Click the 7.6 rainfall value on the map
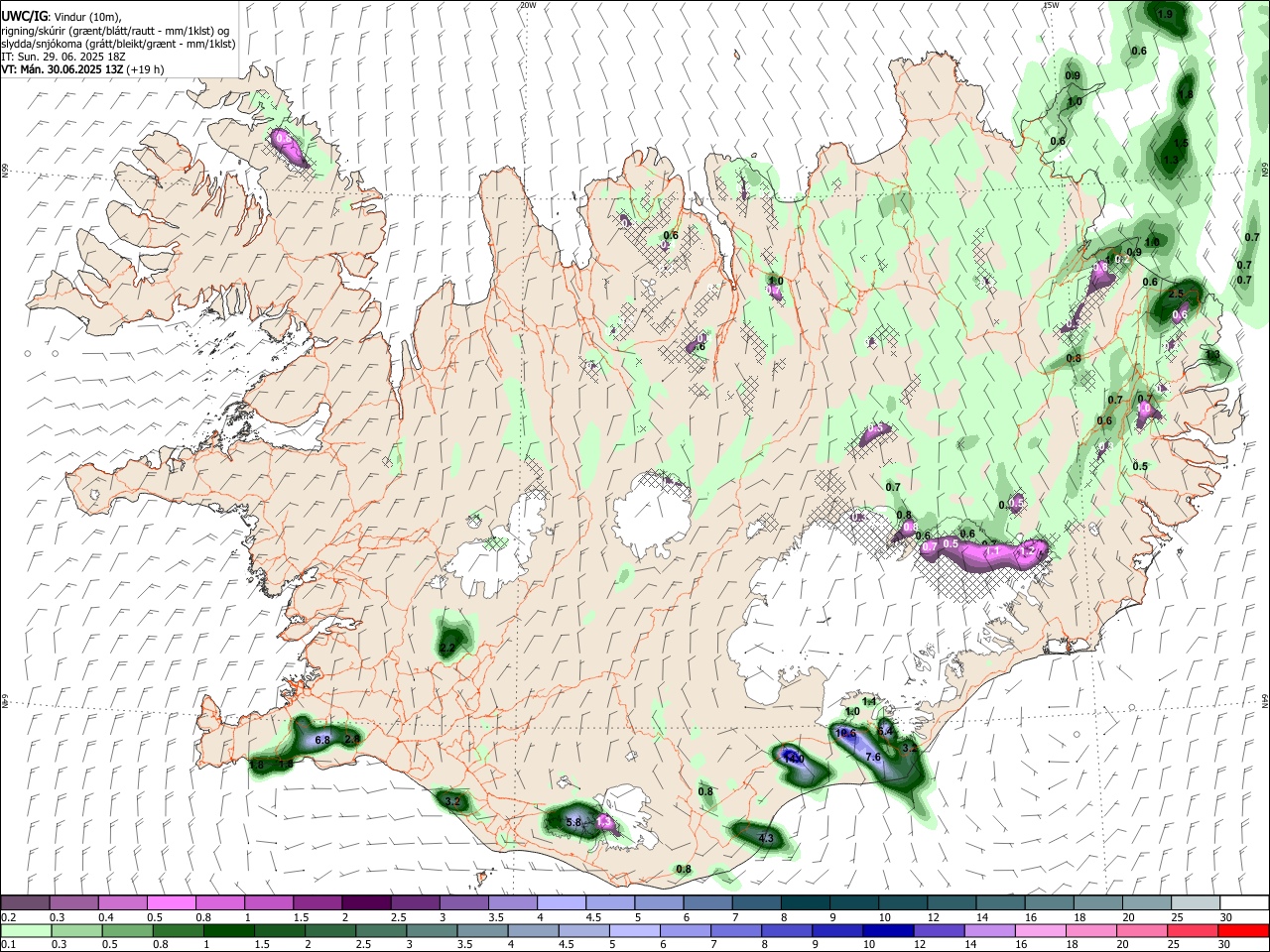The image size is (1270, 952). 873,757
